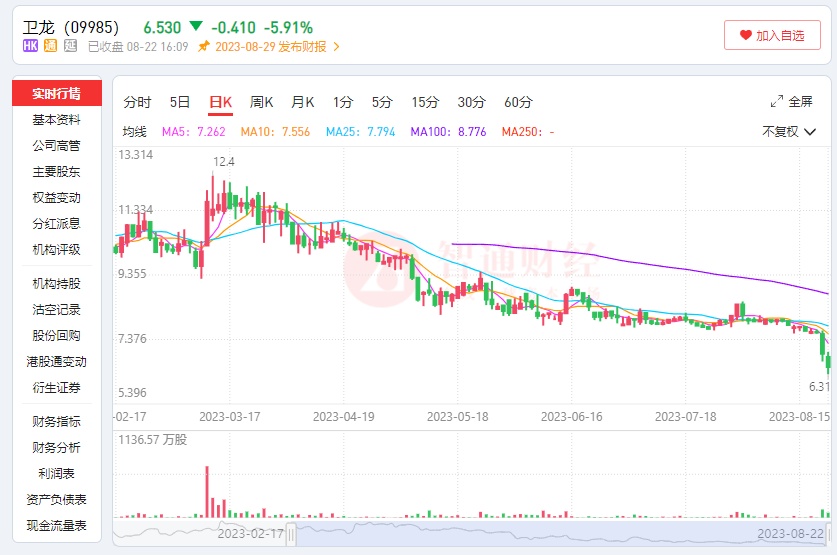The image size is (837, 555).
Task: Open 机构持股 in the sidebar
Action: (x=57, y=283)
